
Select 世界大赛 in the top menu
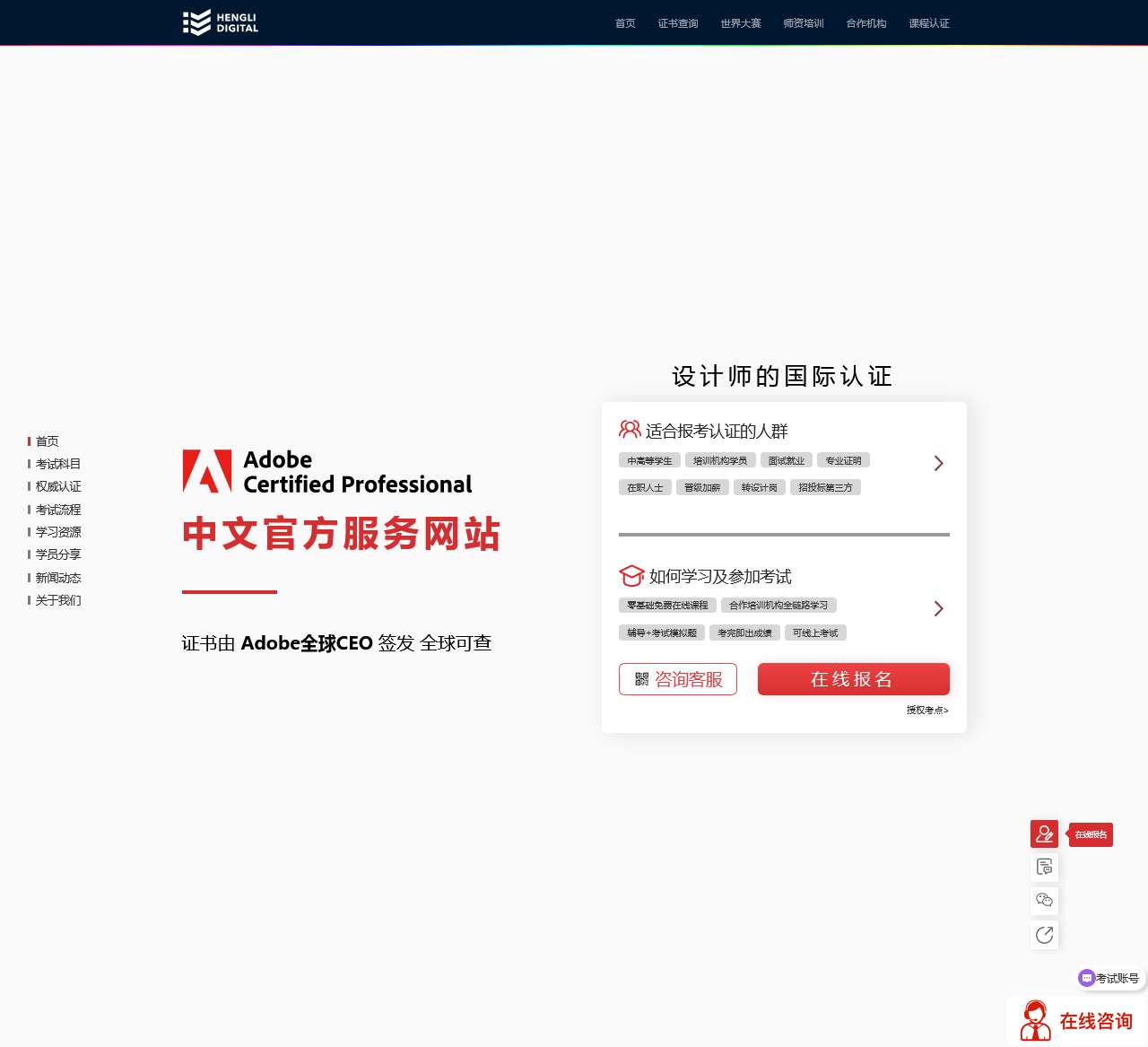(x=740, y=23)
